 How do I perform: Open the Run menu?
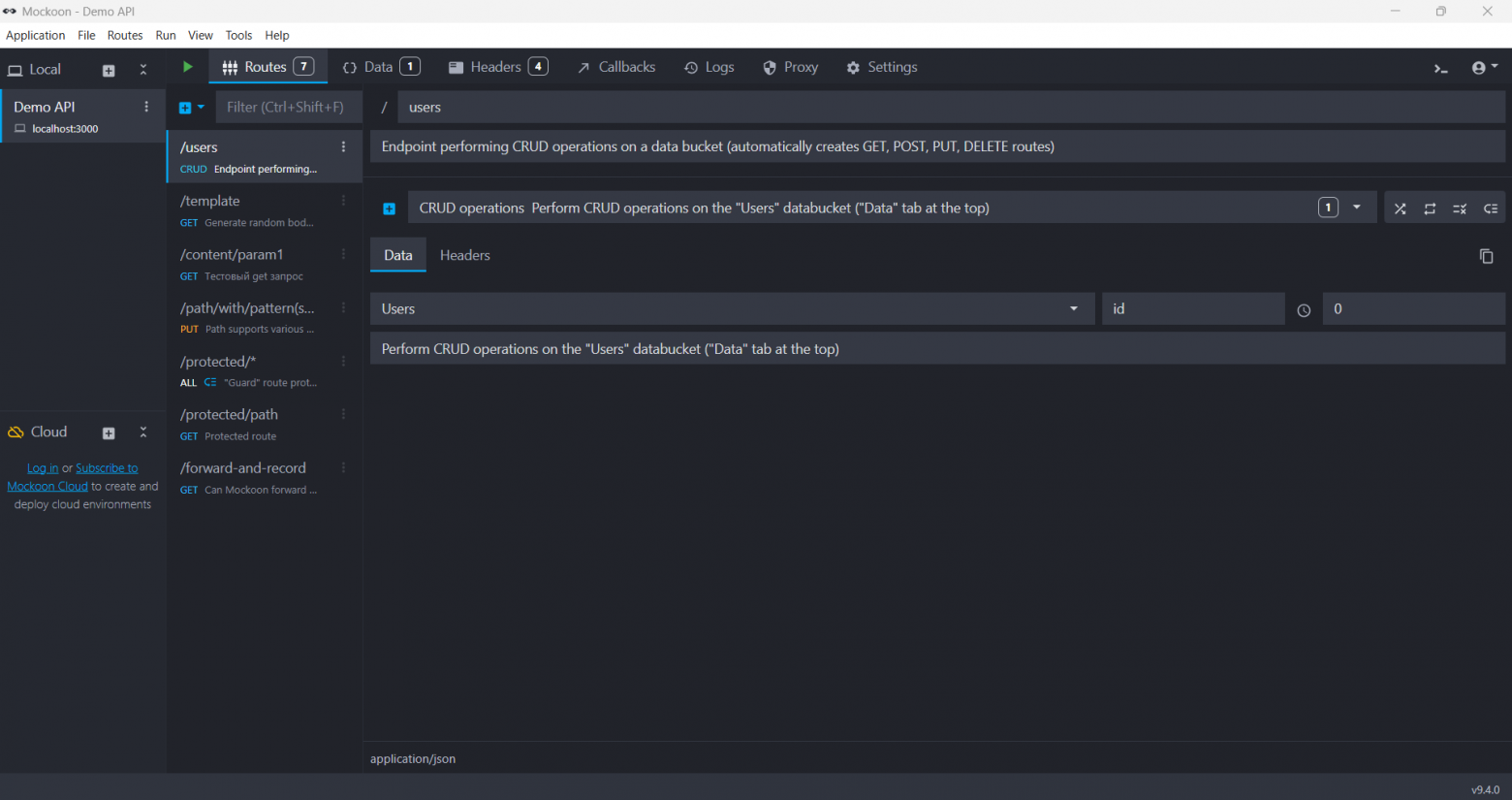(x=166, y=35)
